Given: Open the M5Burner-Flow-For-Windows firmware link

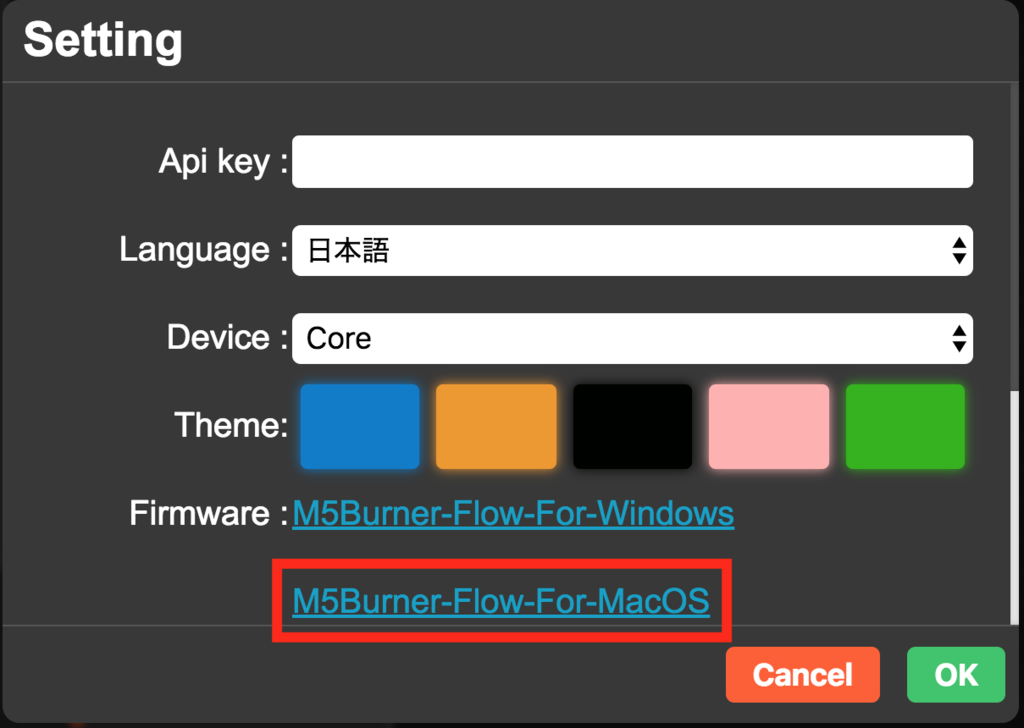Looking at the screenshot, I should pyautogui.click(x=513, y=513).
